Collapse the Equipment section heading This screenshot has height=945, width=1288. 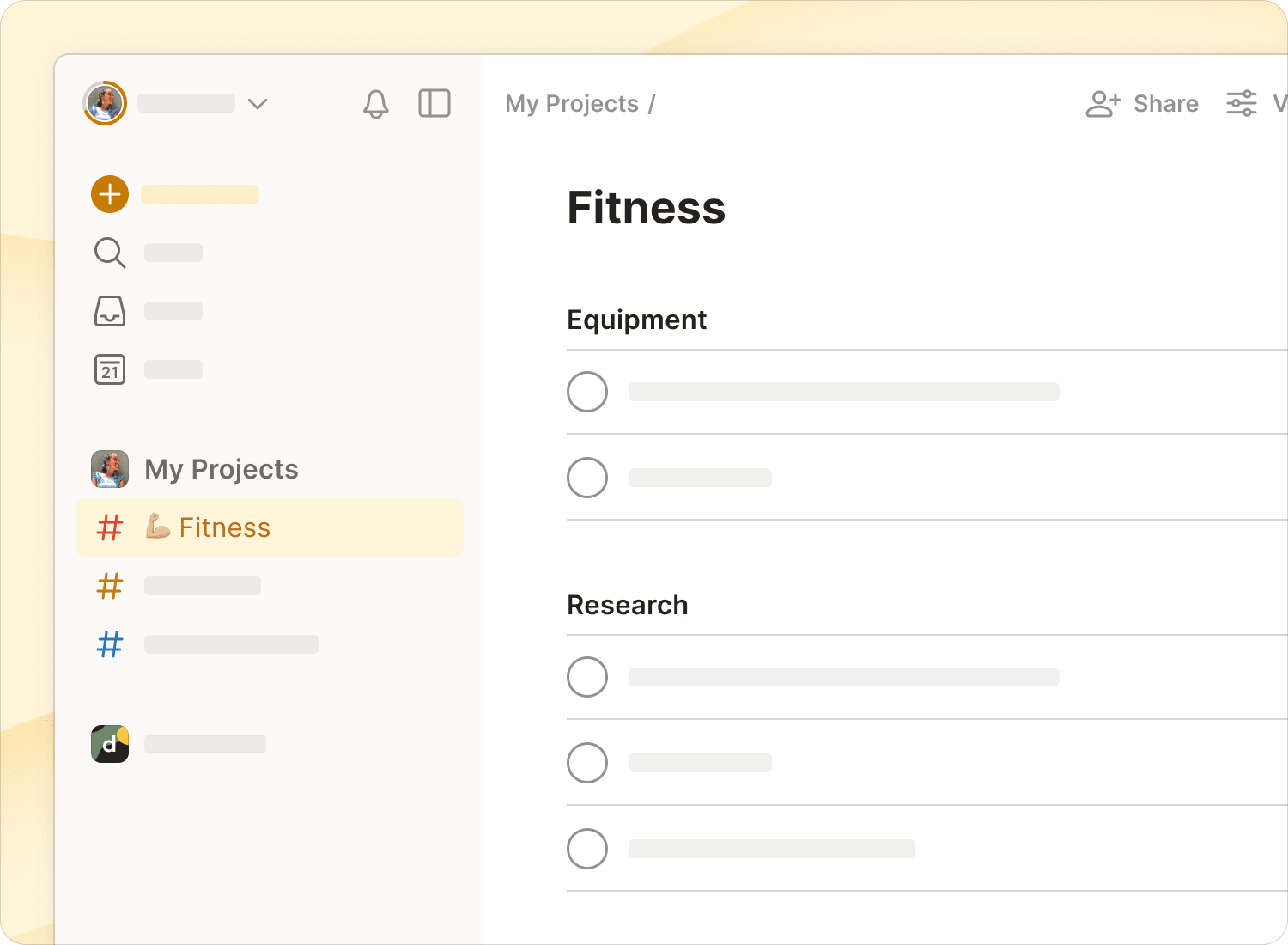636,320
